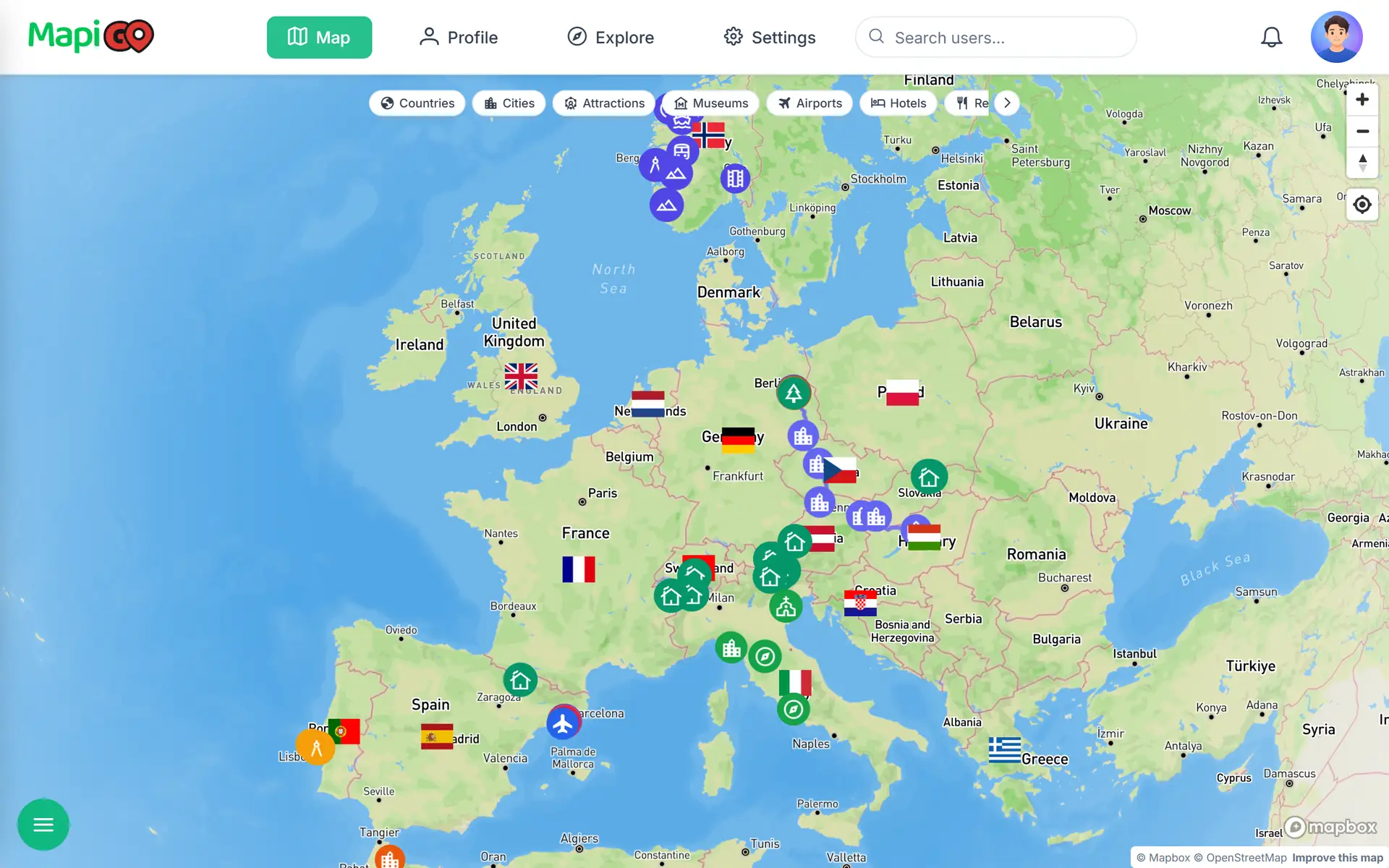Click the orange hiker marker near Lisbon
1389x868 pixels.
[x=315, y=747]
